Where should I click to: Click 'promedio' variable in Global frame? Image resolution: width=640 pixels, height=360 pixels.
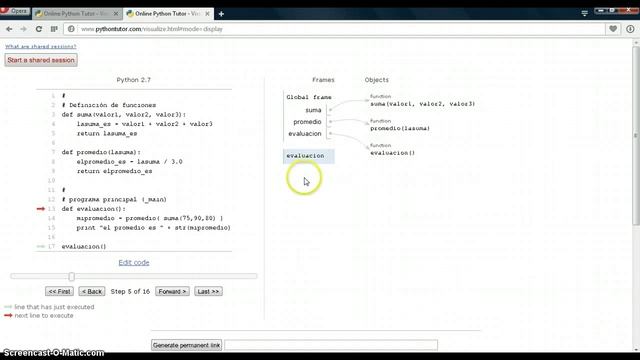pyautogui.click(x=307, y=122)
